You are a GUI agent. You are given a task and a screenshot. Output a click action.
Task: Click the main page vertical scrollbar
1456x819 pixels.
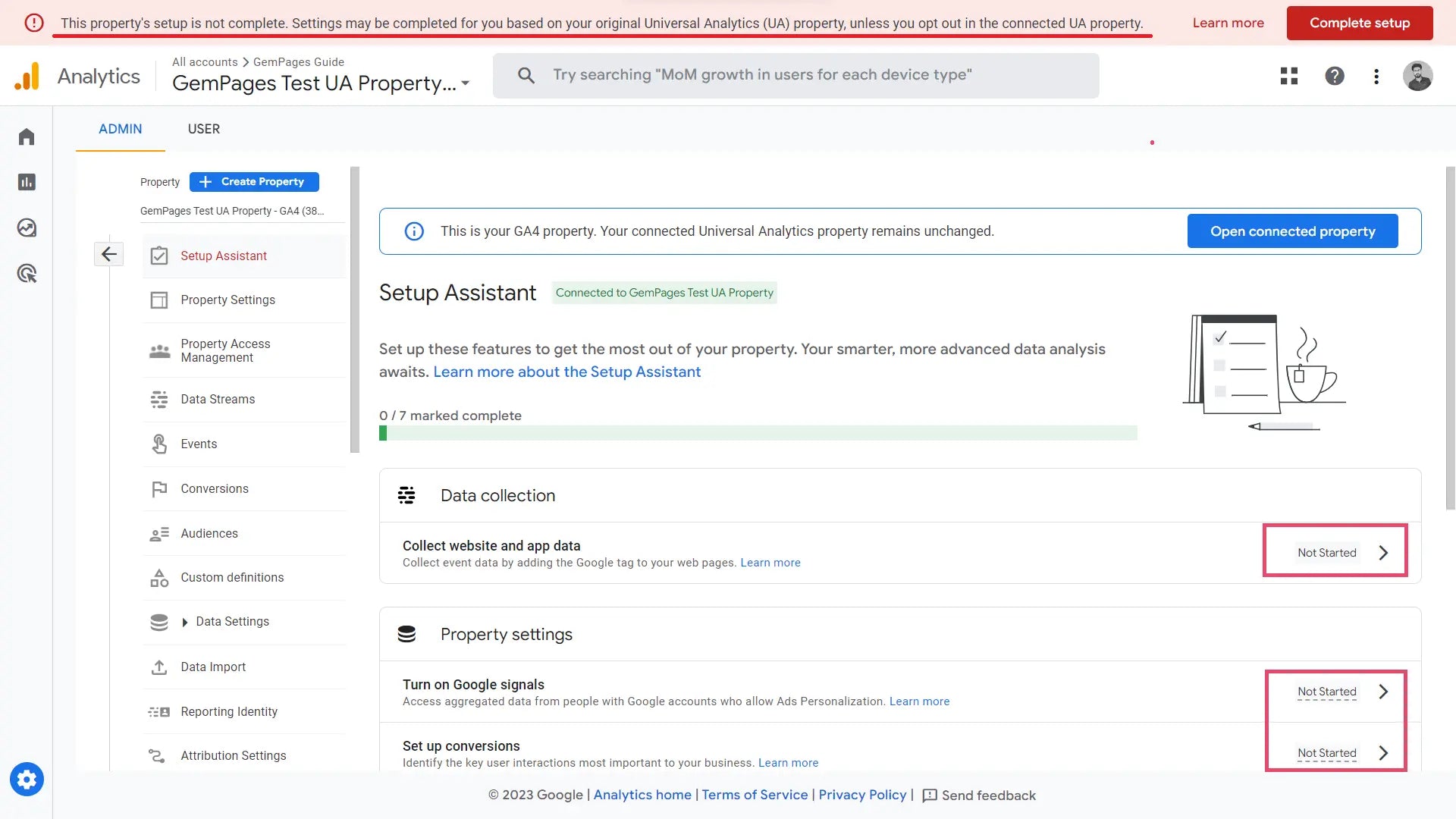(1450, 338)
